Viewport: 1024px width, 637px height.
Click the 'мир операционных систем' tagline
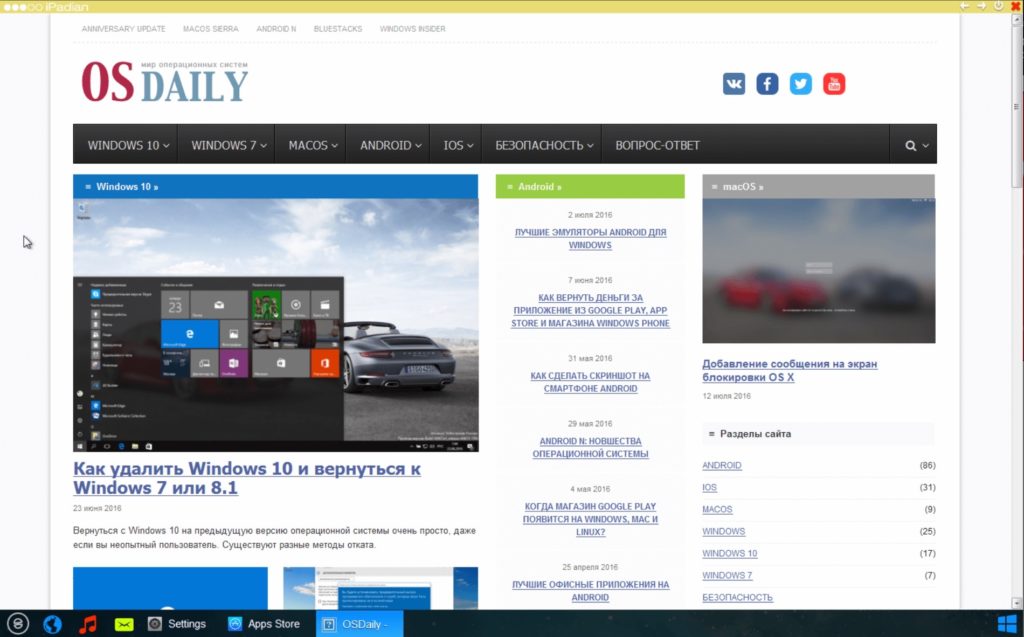[x=194, y=65]
